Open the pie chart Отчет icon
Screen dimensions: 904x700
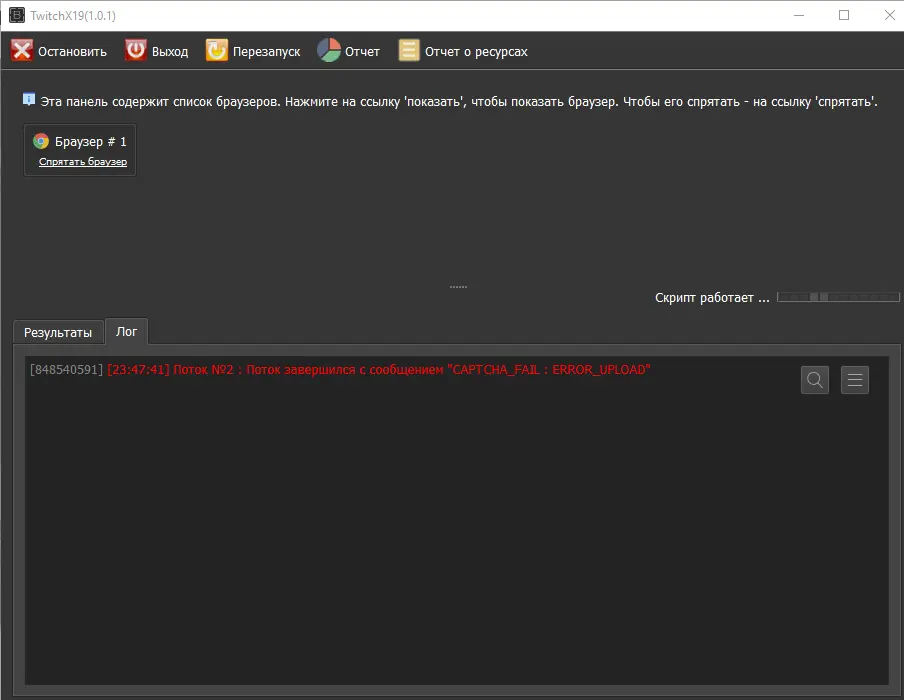pos(329,50)
